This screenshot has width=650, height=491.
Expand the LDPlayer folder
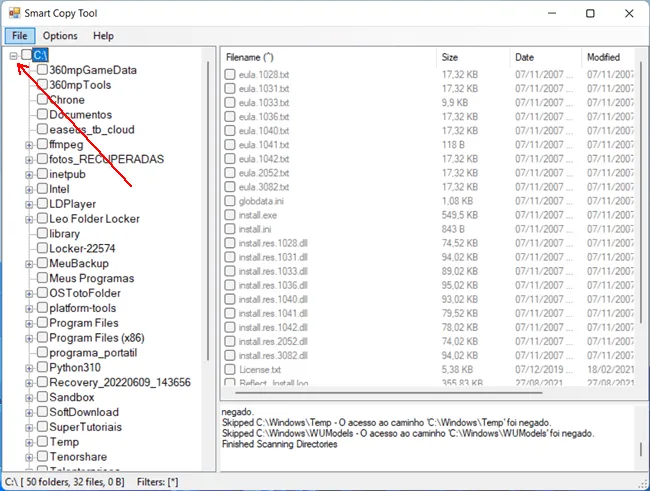click(x=29, y=204)
